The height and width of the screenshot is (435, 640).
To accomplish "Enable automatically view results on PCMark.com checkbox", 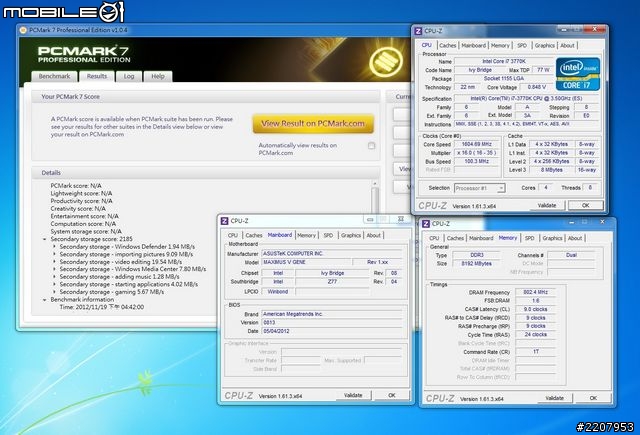I will pyautogui.click(x=371, y=146).
